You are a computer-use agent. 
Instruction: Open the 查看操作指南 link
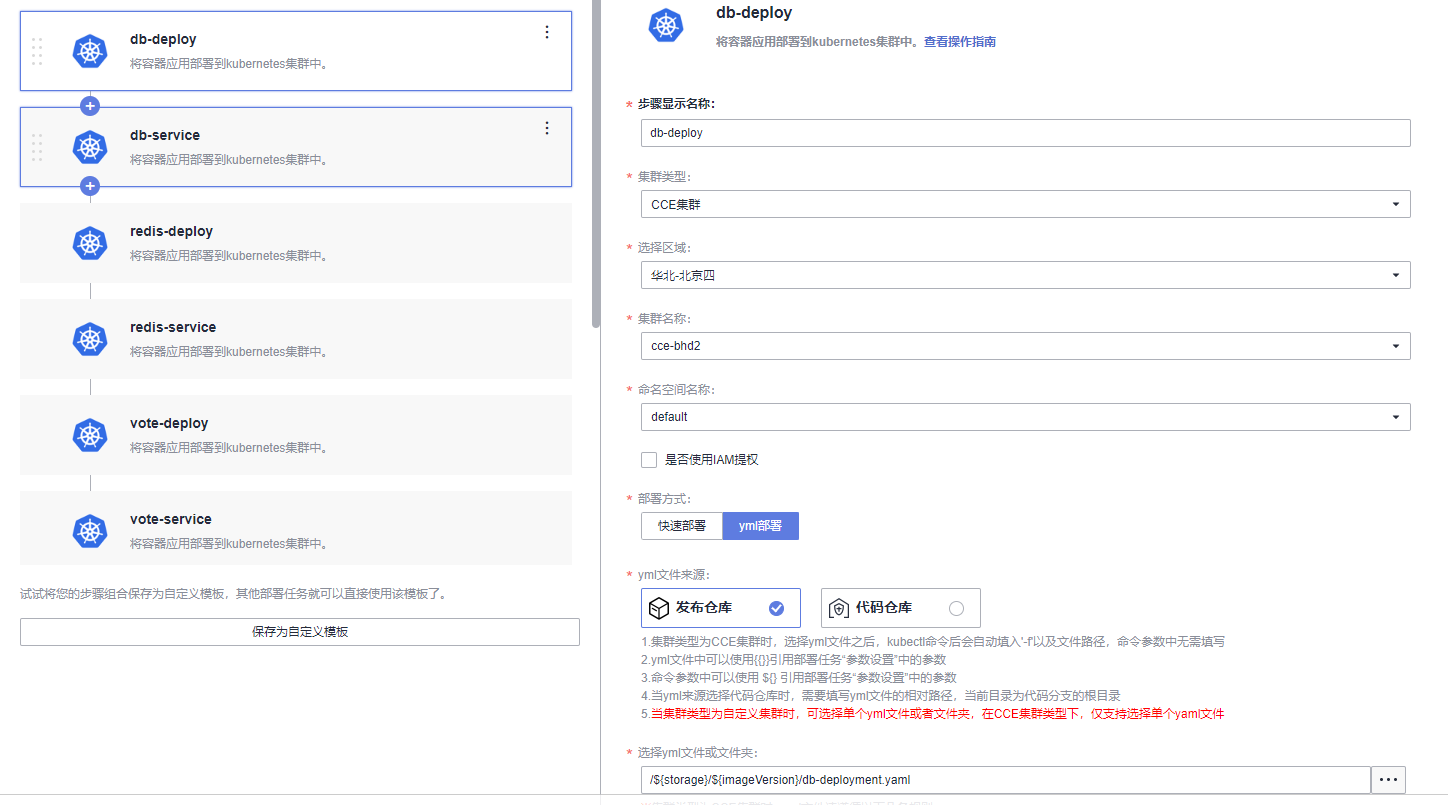coord(959,42)
